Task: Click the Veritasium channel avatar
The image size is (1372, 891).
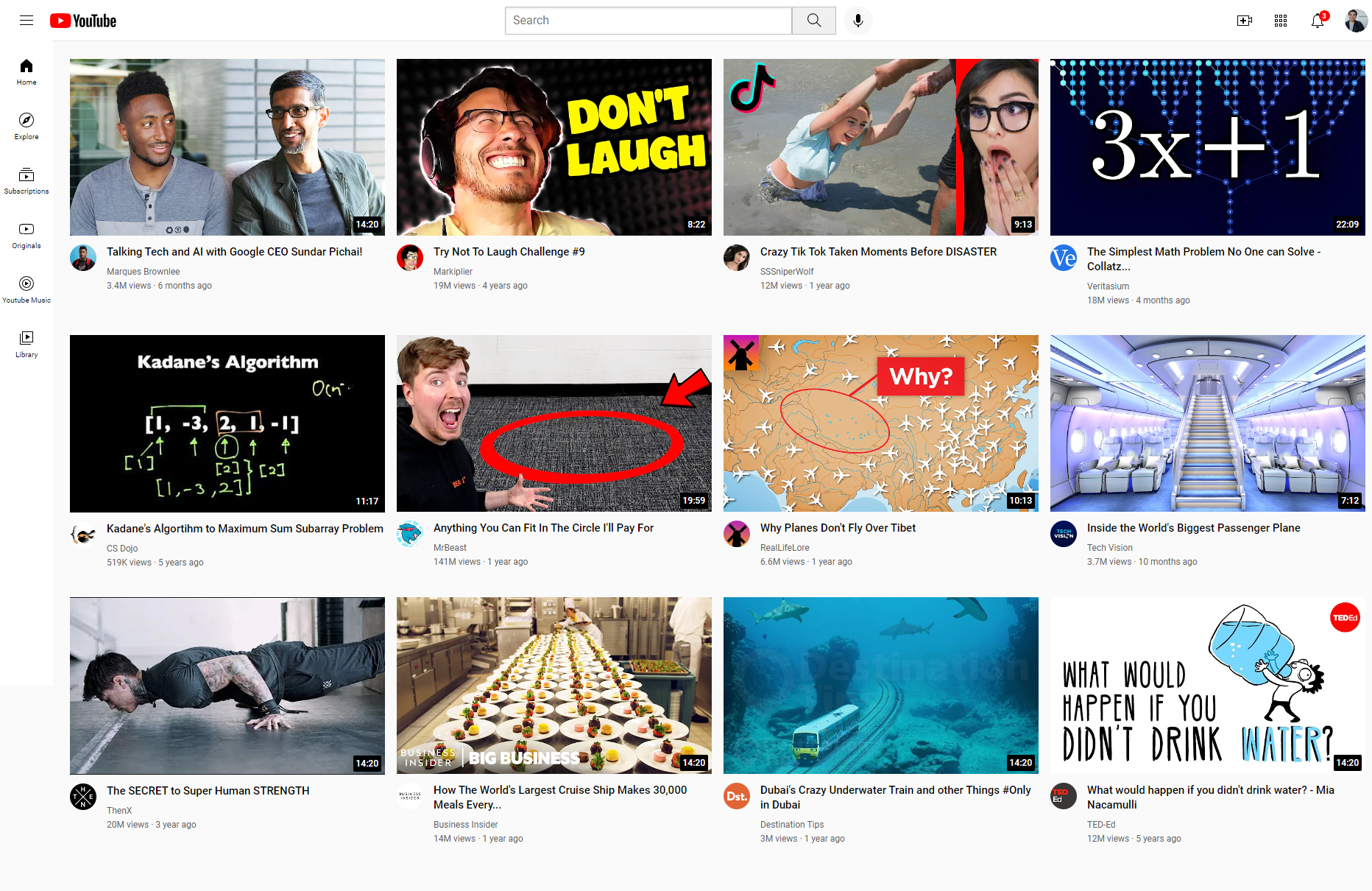Action: point(1064,258)
